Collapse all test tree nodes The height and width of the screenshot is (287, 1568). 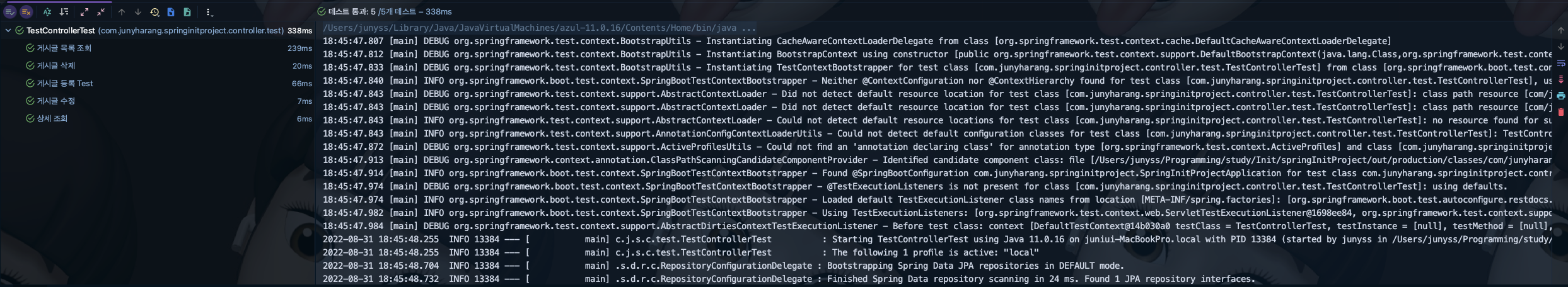coord(101,12)
